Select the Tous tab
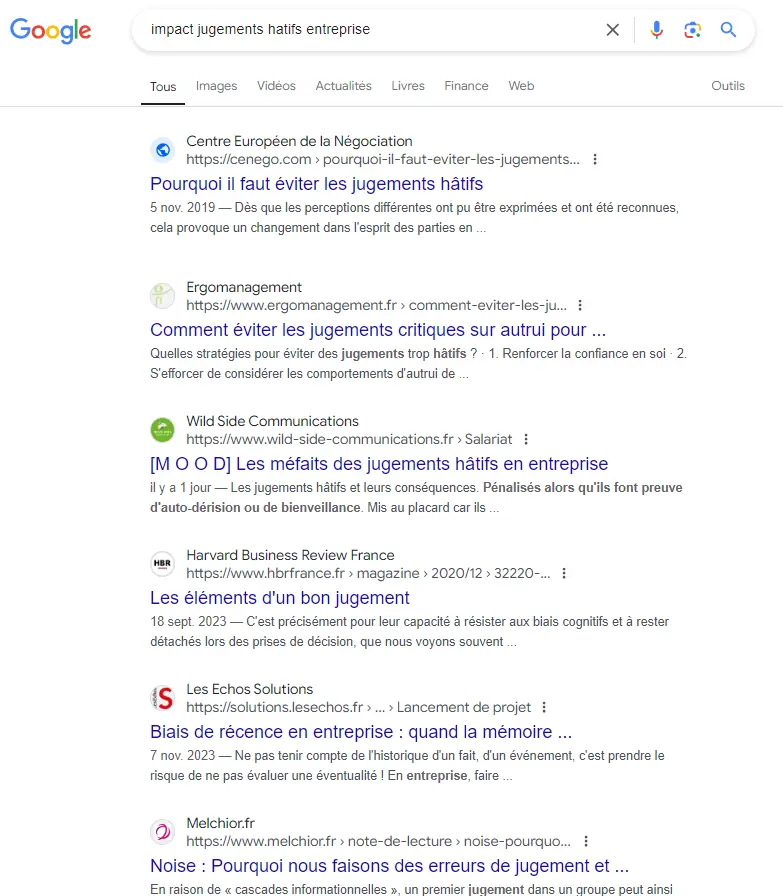This screenshot has height=896, width=783. (x=163, y=87)
